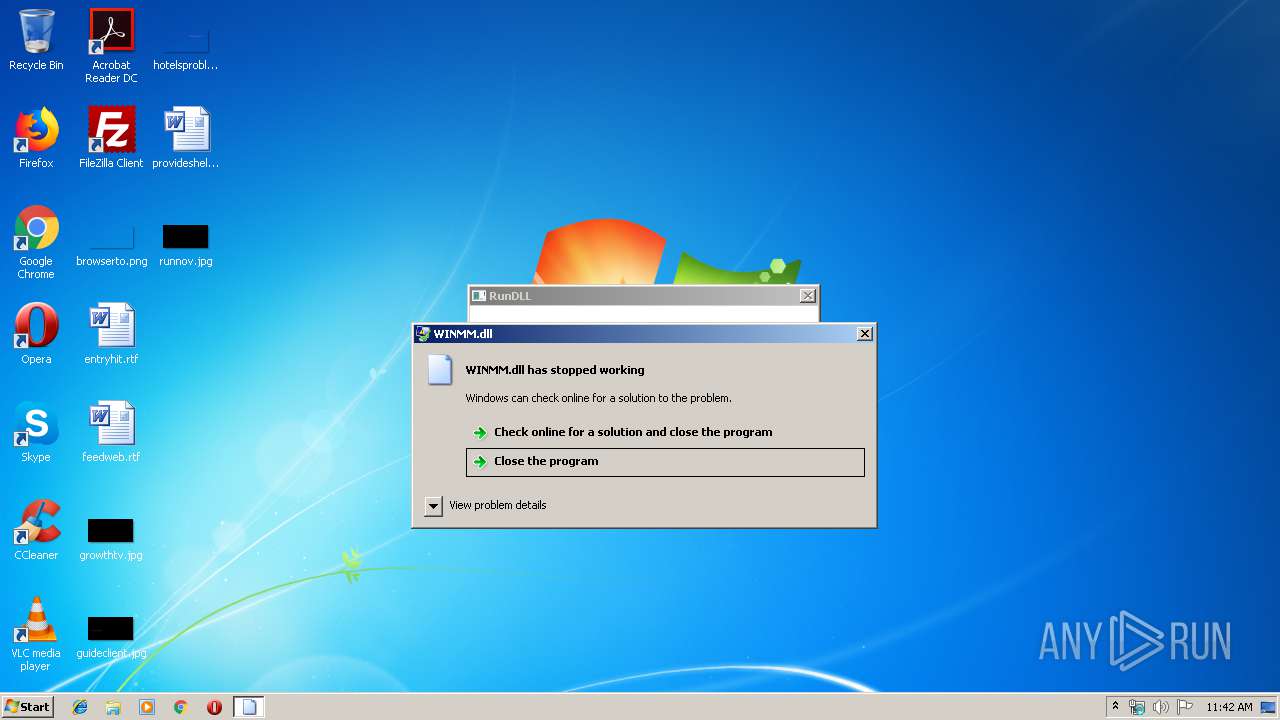Open Windows Media Player taskbar icon
This screenshot has width=1280, height=720.
click(147, 707)
